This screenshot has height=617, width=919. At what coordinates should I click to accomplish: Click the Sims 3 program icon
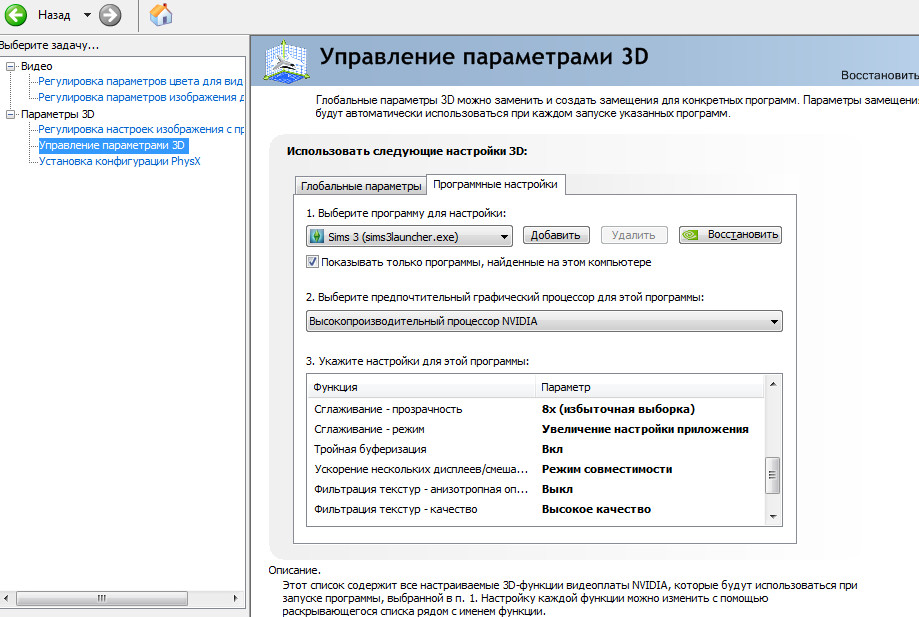point(317,236)
